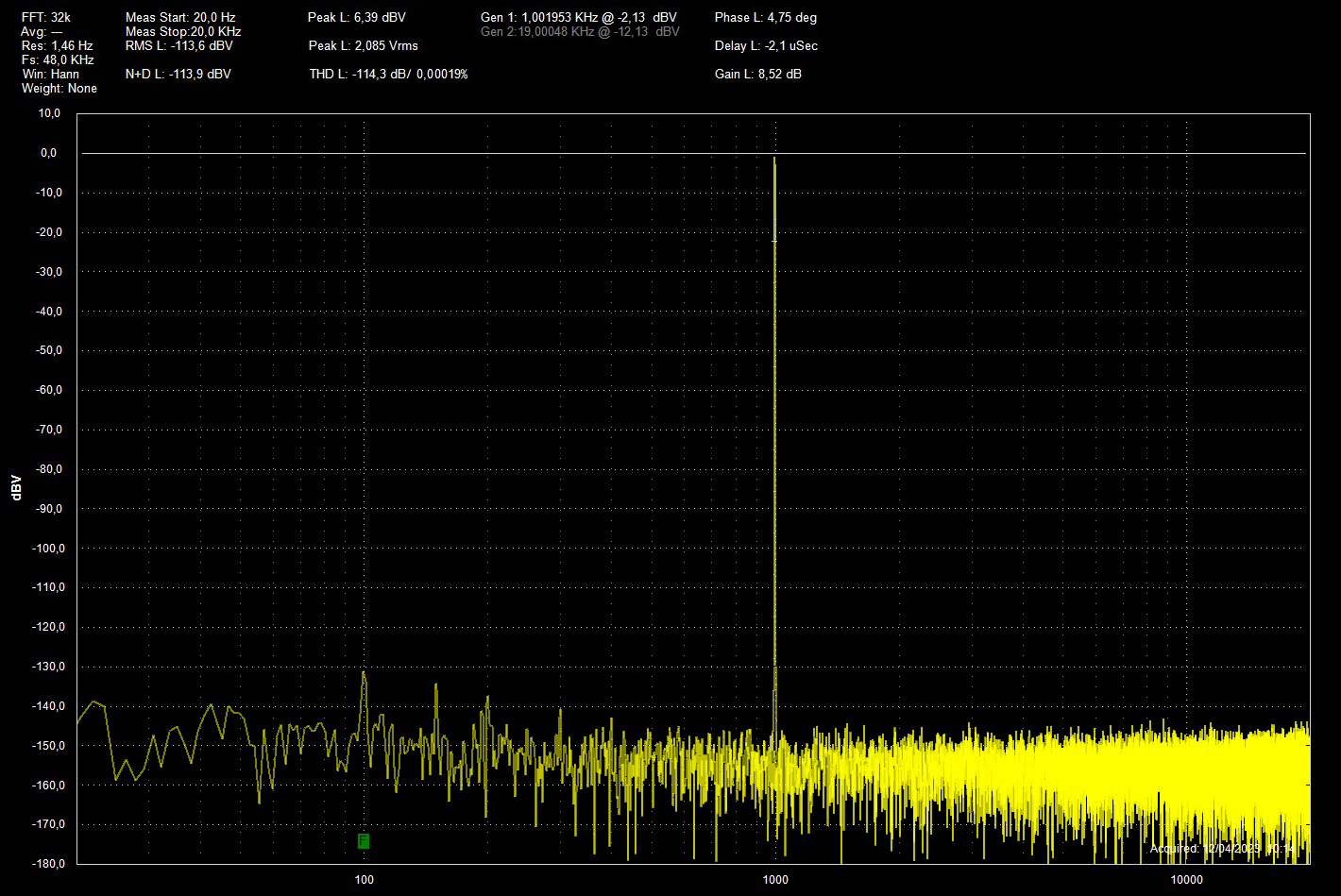The image size is (1341, 896).
Task: Click the dimmed Gen 2: 19,00048 KHz line
Action: 580,31
